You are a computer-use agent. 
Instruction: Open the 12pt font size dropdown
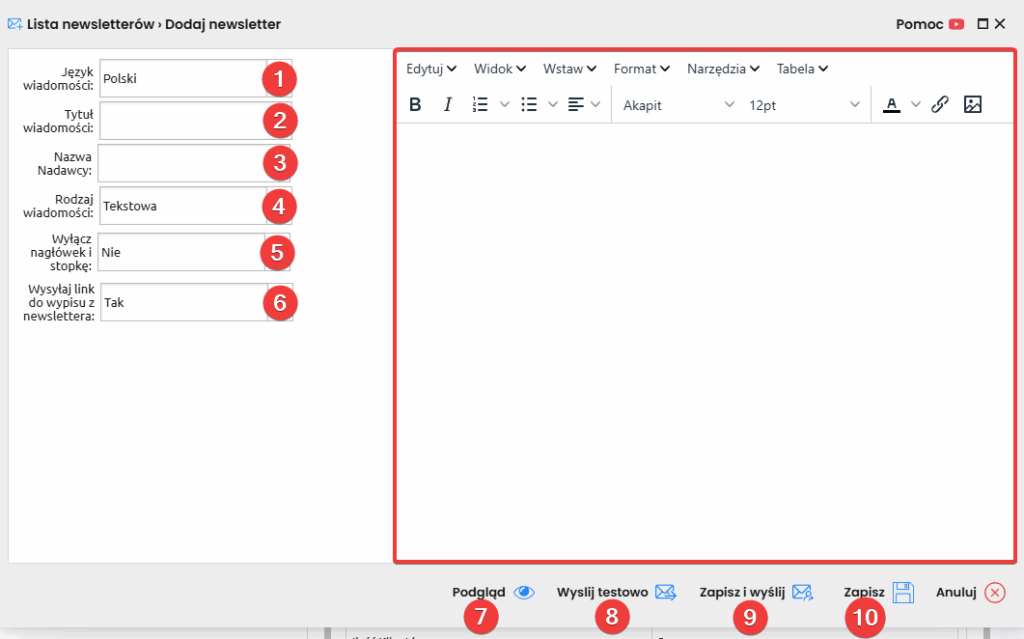803,105
